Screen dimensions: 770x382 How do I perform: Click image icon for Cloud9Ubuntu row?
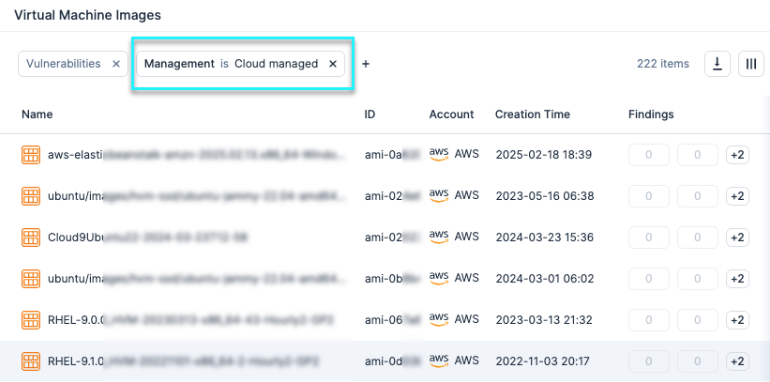pos(31,237)
